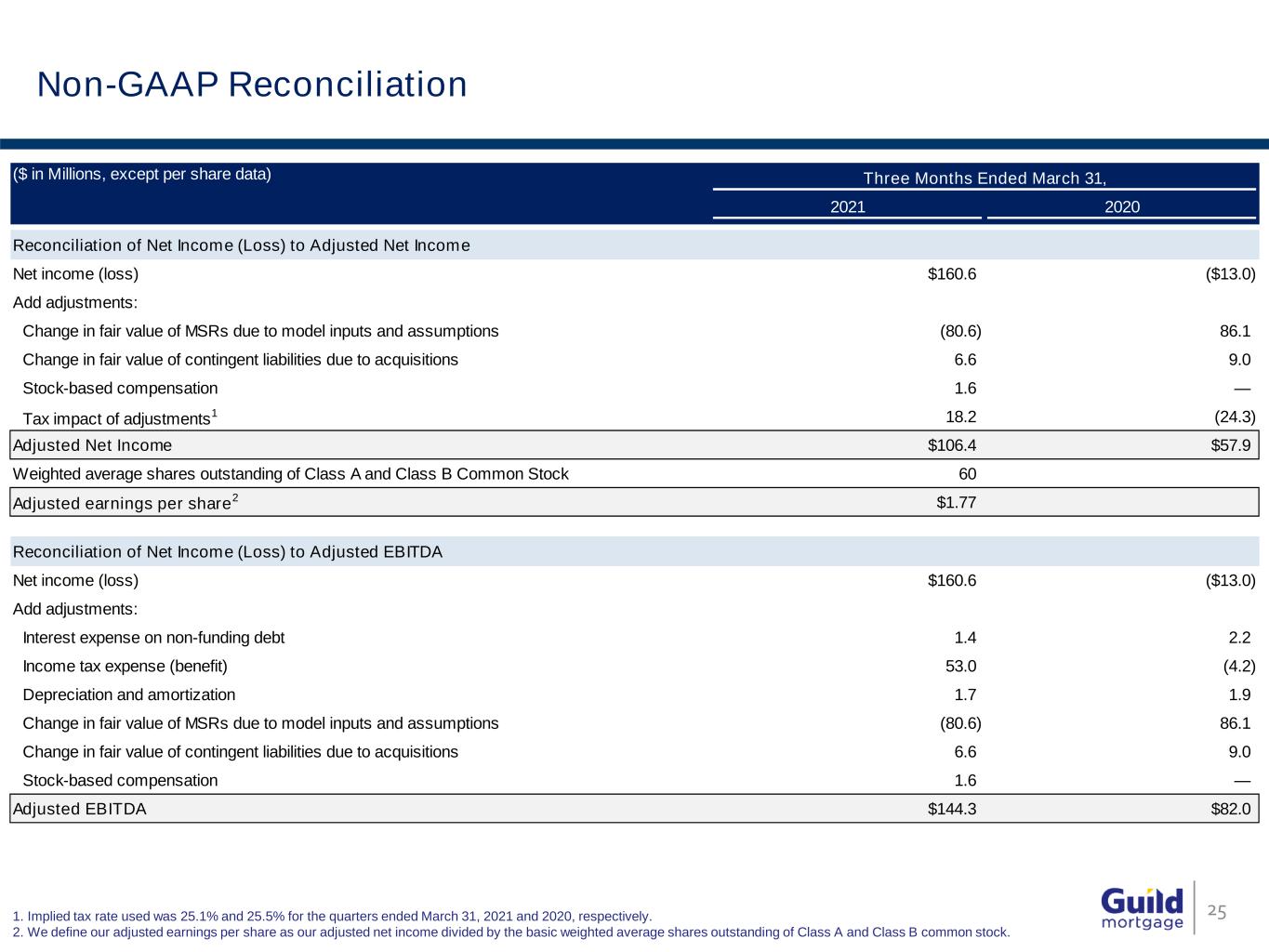Click the Non-GAAP Reconciliation slide title
1269x952 pixels.
tap(252, 85)
